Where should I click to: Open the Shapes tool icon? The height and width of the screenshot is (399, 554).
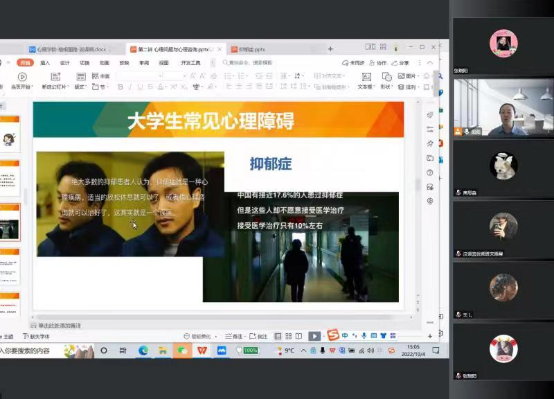click(x=387, y=81)
